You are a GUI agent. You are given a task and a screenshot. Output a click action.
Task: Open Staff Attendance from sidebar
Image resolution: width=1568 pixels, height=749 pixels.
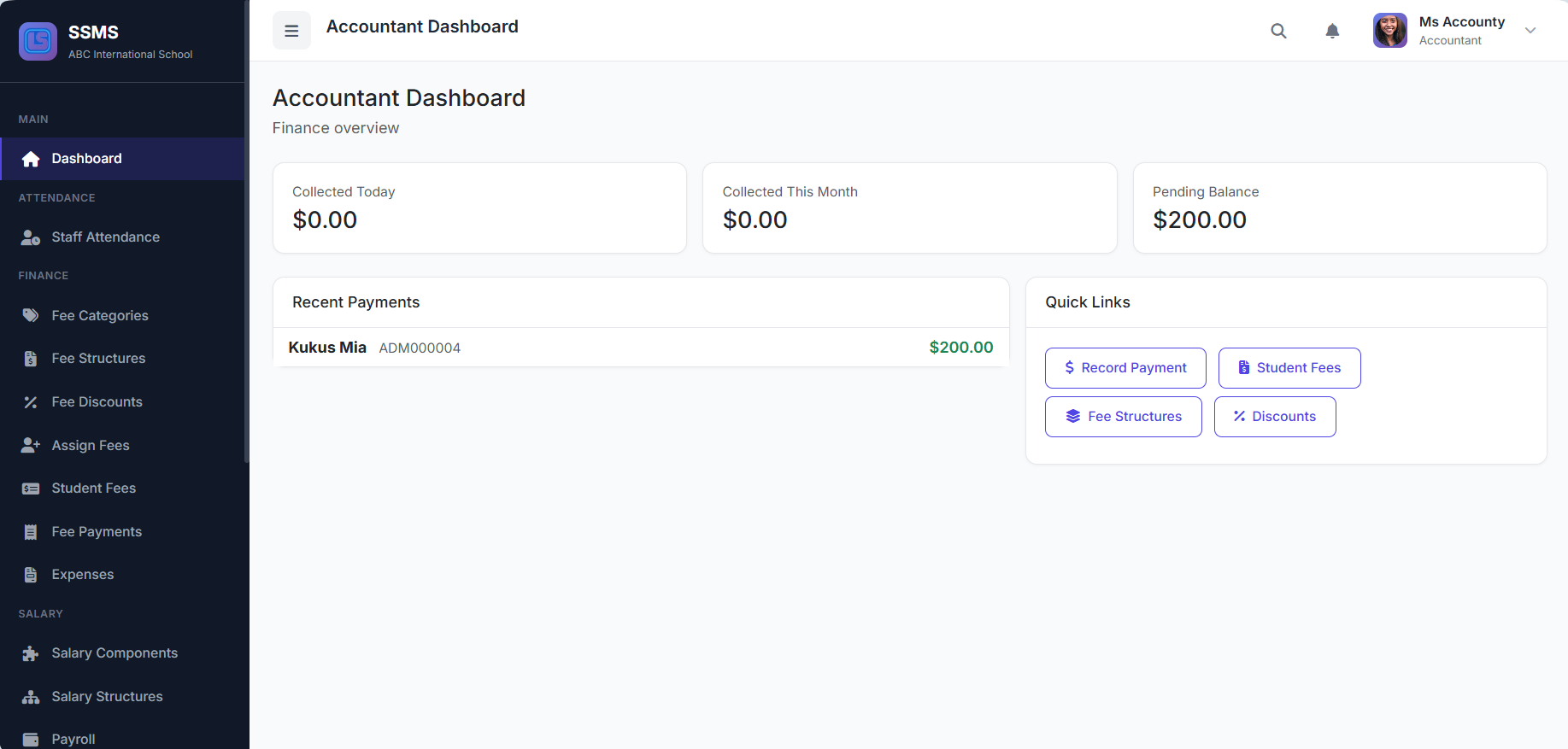tap(105, 237)
